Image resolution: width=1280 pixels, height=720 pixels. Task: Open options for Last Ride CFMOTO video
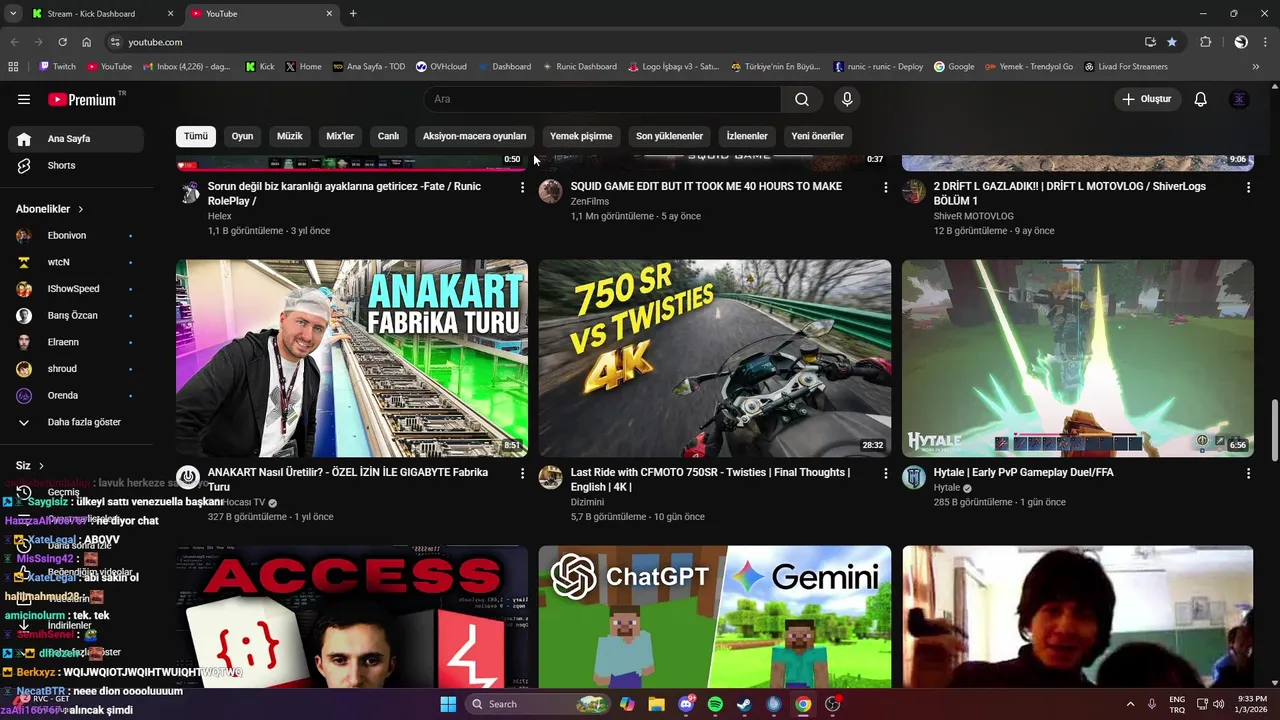[x=885, y=473]
